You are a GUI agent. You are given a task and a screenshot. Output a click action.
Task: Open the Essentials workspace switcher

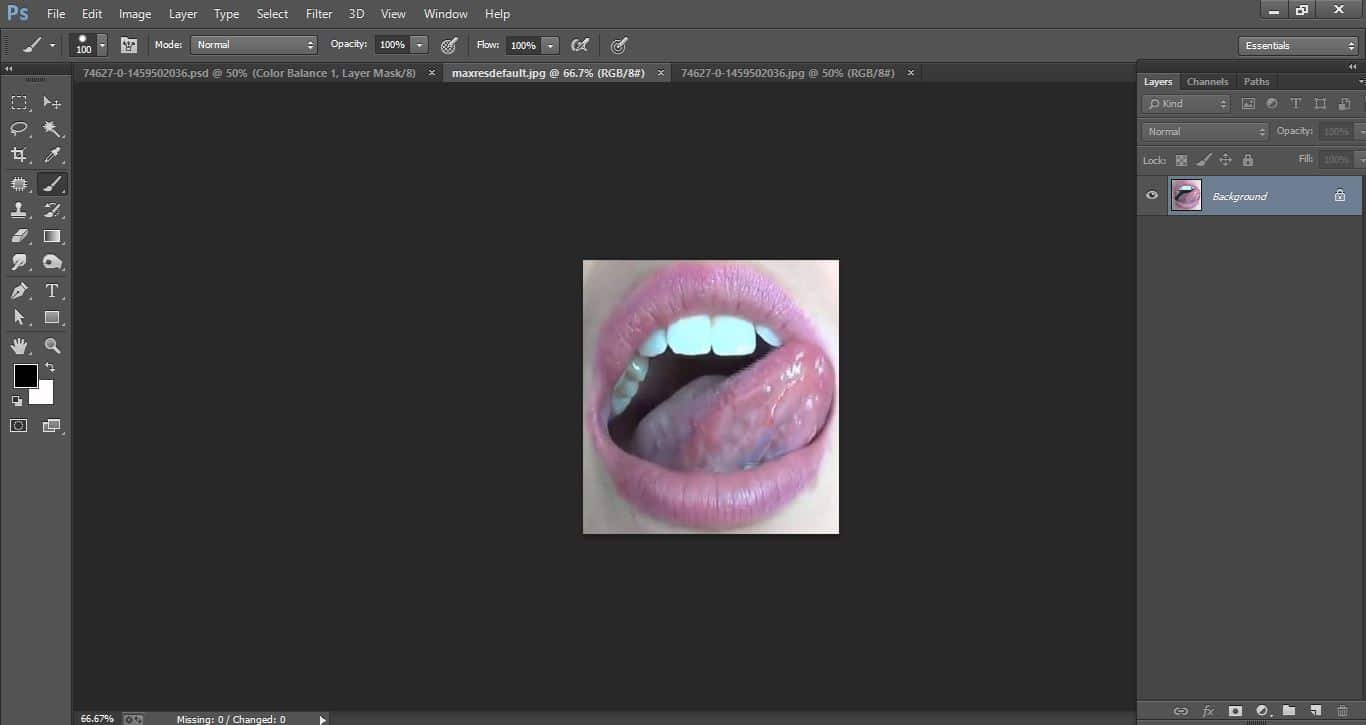[x=1297, y=45]
